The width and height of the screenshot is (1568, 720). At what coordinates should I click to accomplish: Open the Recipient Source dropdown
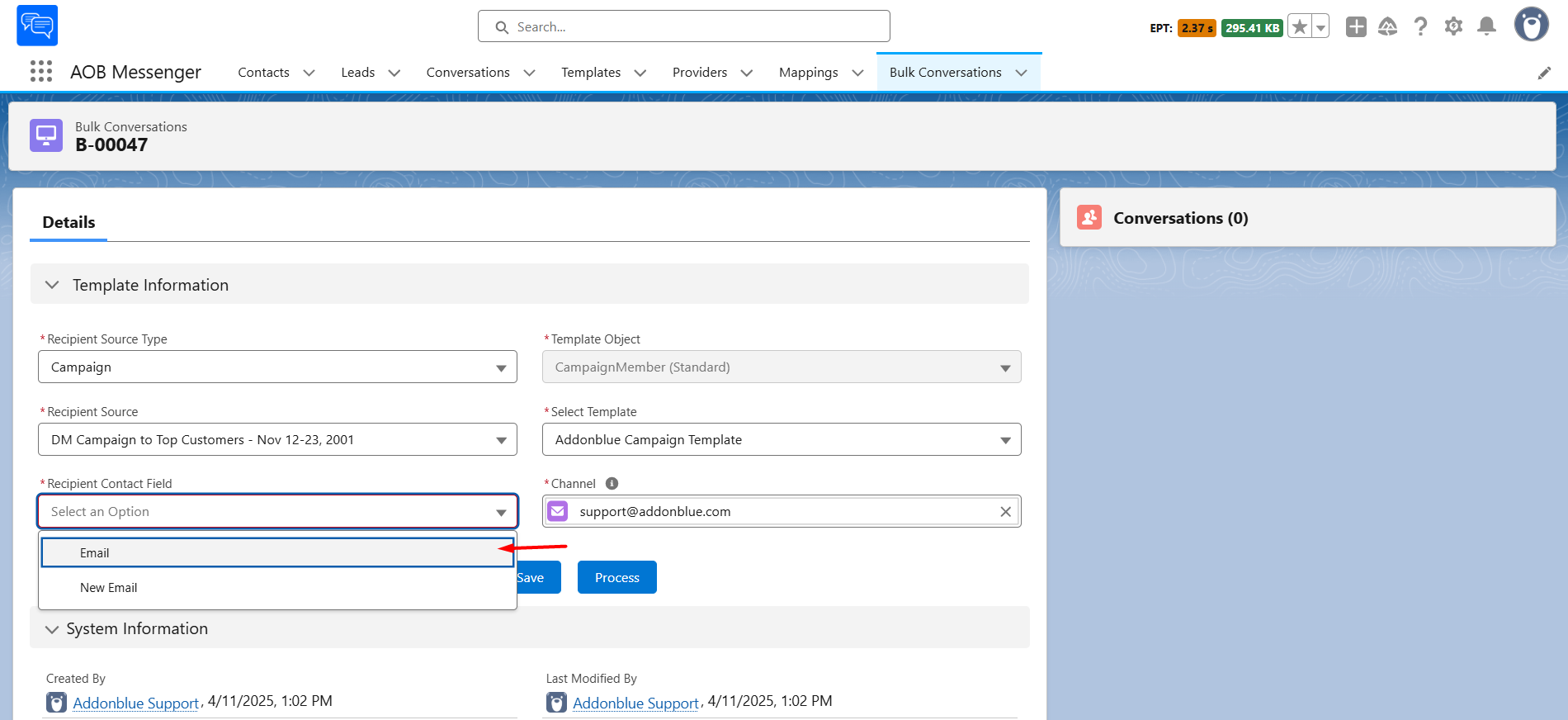point(277,439)
